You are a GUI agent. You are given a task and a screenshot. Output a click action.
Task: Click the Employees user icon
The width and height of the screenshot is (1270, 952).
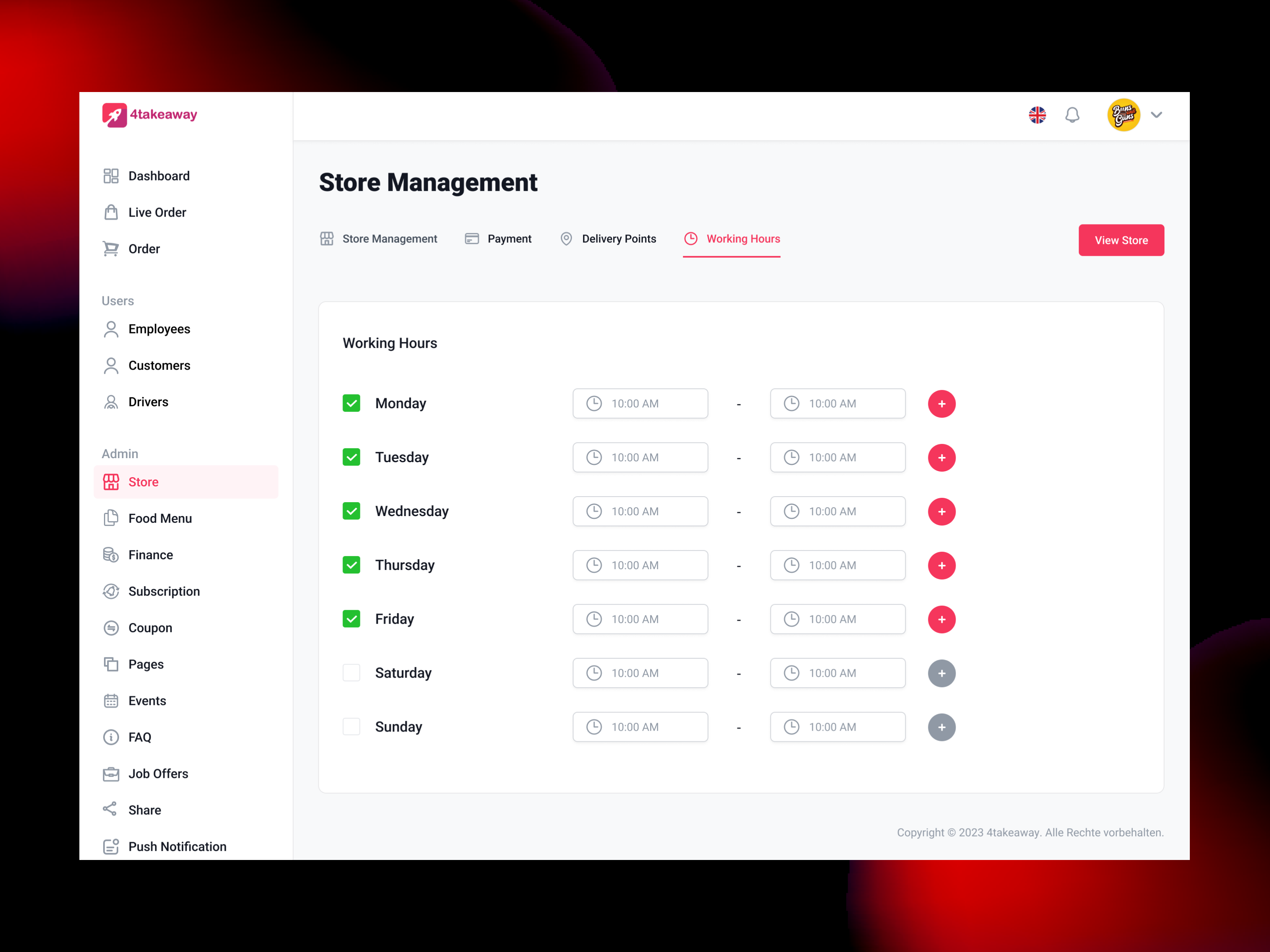coord(112,329)
